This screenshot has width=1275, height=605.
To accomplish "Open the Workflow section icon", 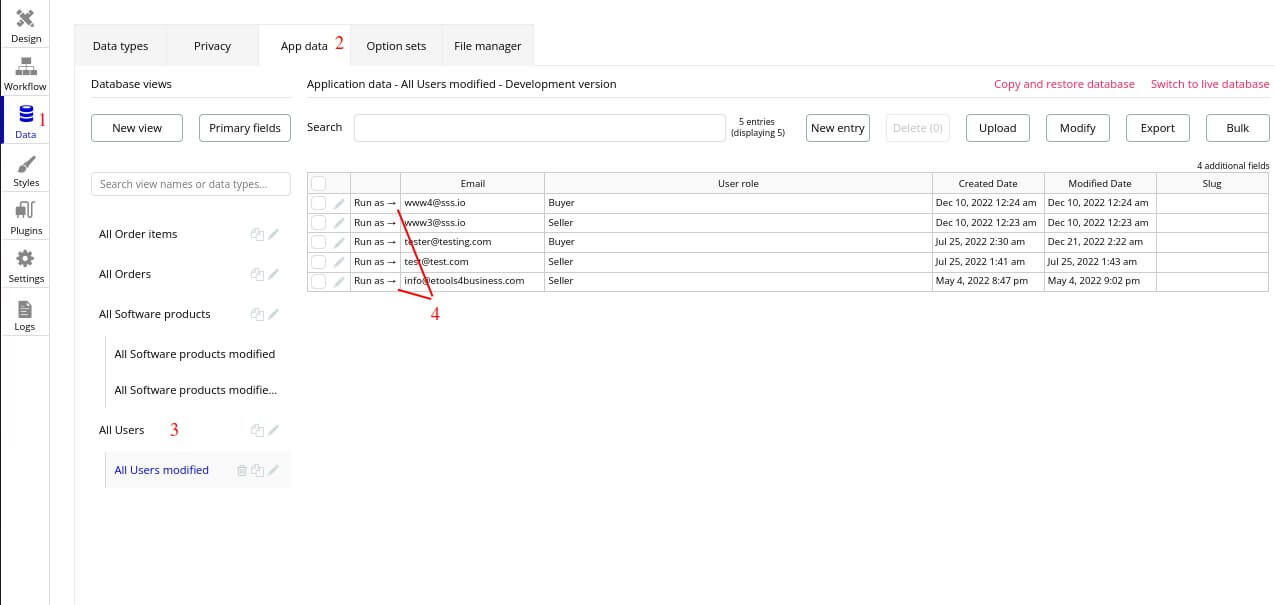I will [26, 68].
